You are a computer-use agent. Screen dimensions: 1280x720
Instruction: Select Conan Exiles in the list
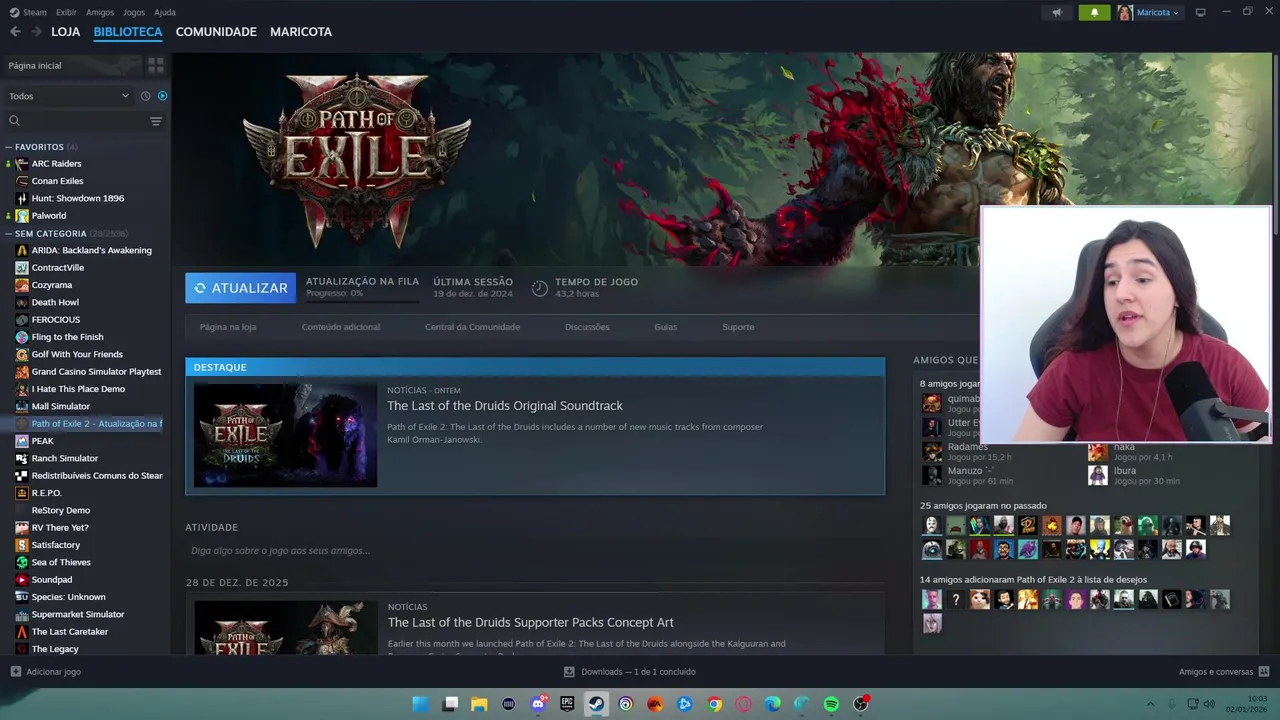click(57, 181)
